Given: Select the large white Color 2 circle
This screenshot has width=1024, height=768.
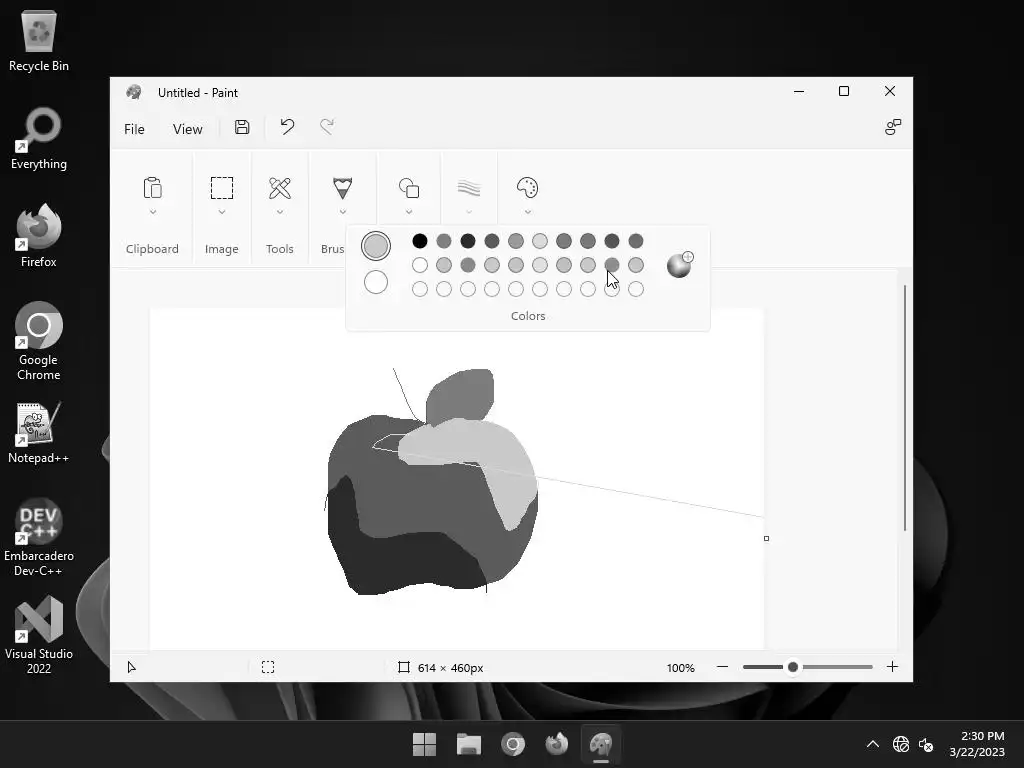Looking at the screenshot, I should click(x=376, y=282).
